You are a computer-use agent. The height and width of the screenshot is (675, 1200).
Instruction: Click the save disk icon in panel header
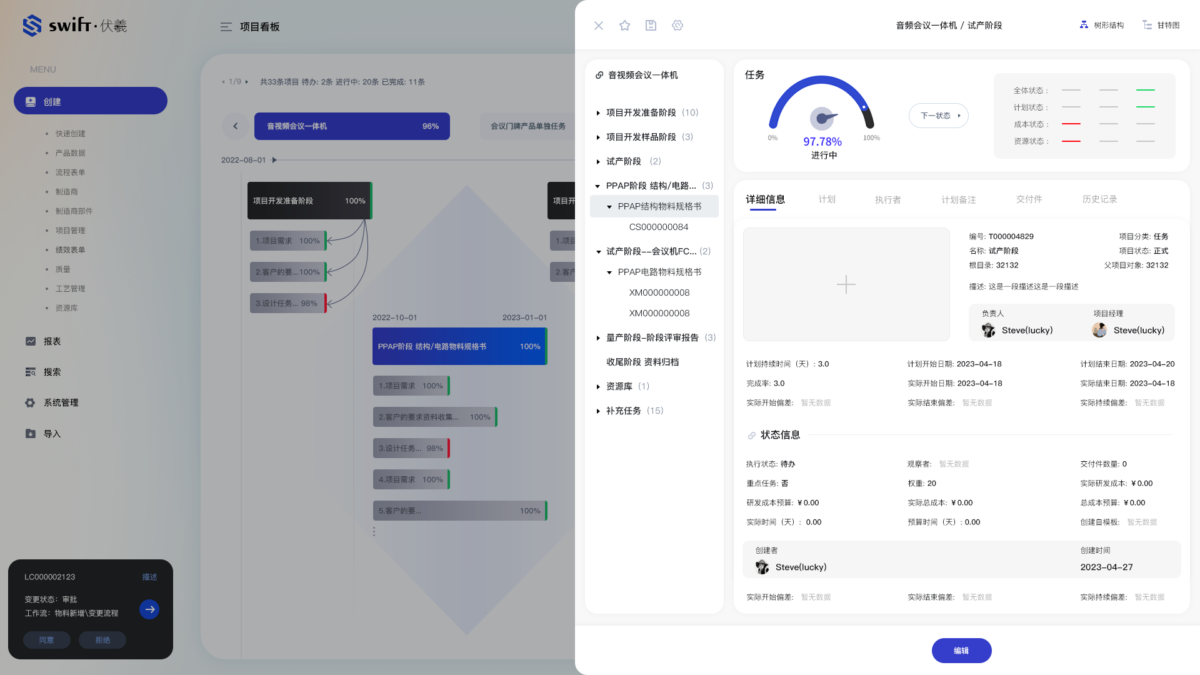651,25
